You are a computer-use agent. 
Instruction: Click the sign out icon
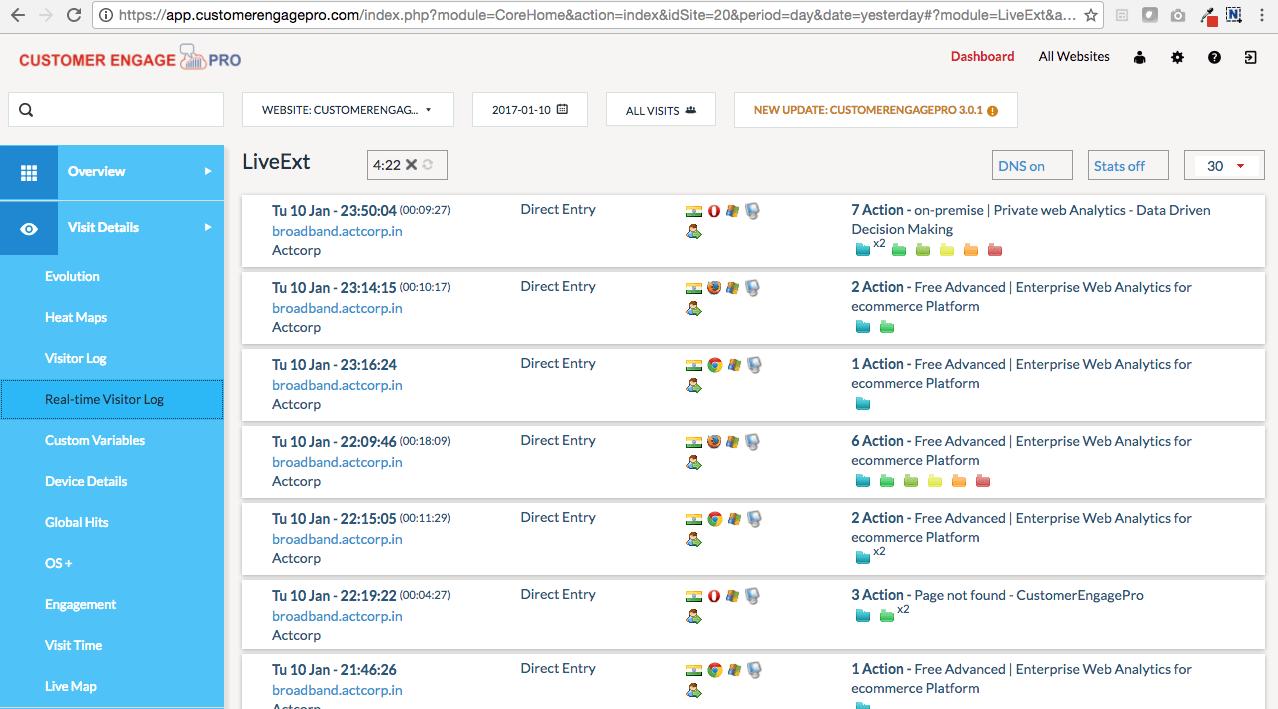click(1251, 58)
